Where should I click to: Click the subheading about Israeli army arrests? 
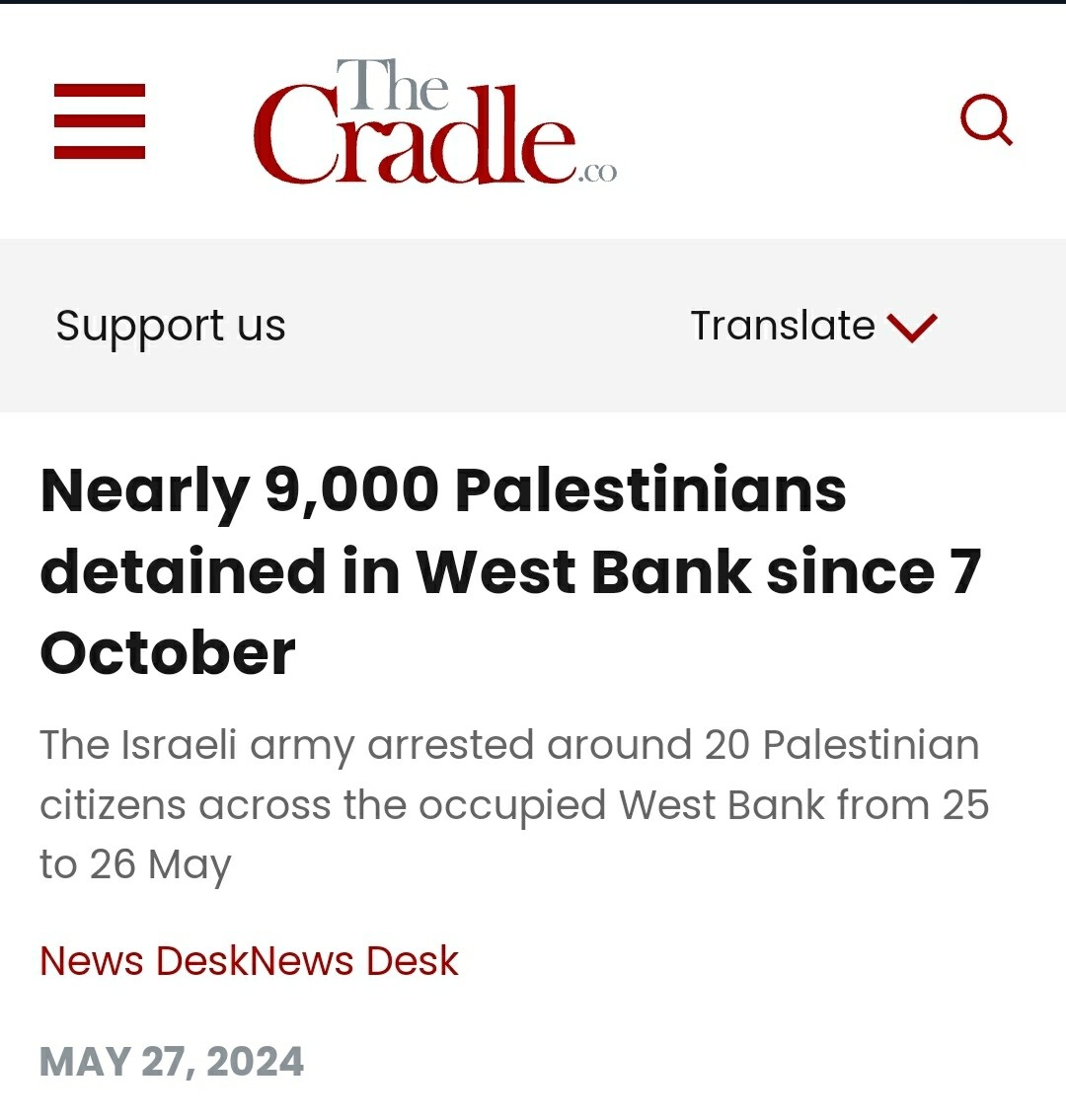point(514,805)
